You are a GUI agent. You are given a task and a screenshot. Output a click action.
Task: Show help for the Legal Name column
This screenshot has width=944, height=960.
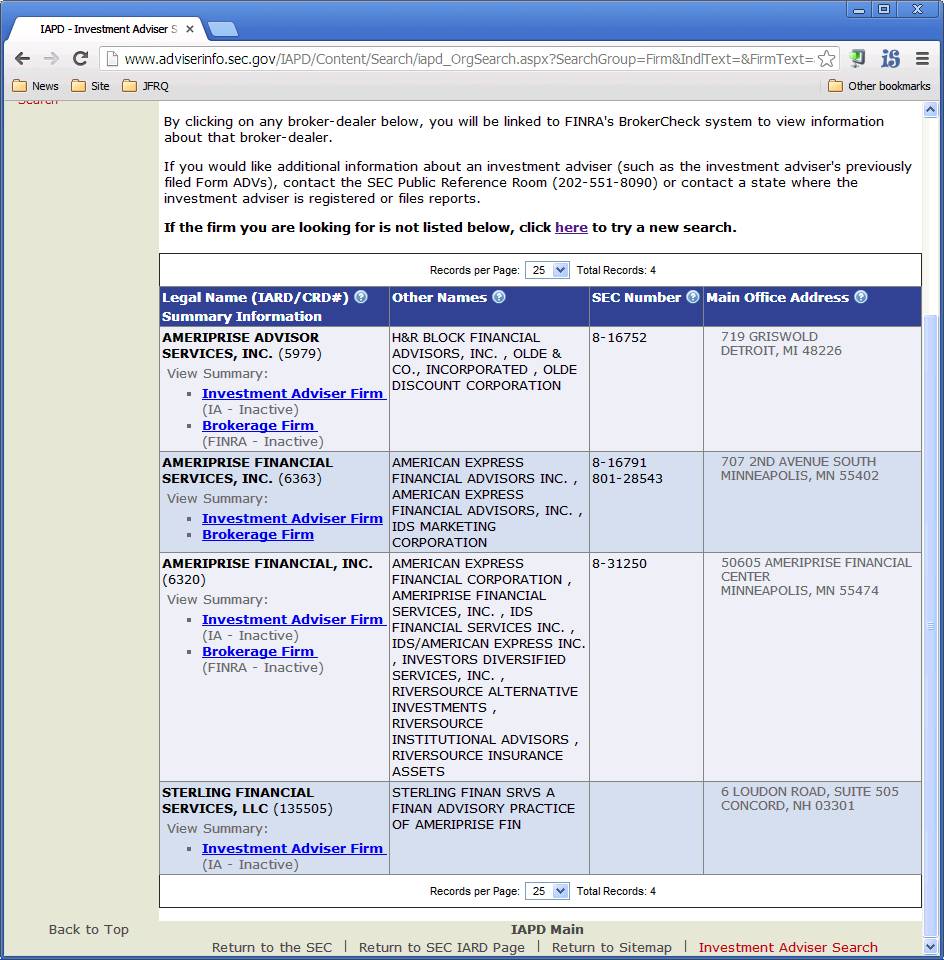[x=361, y=297]
